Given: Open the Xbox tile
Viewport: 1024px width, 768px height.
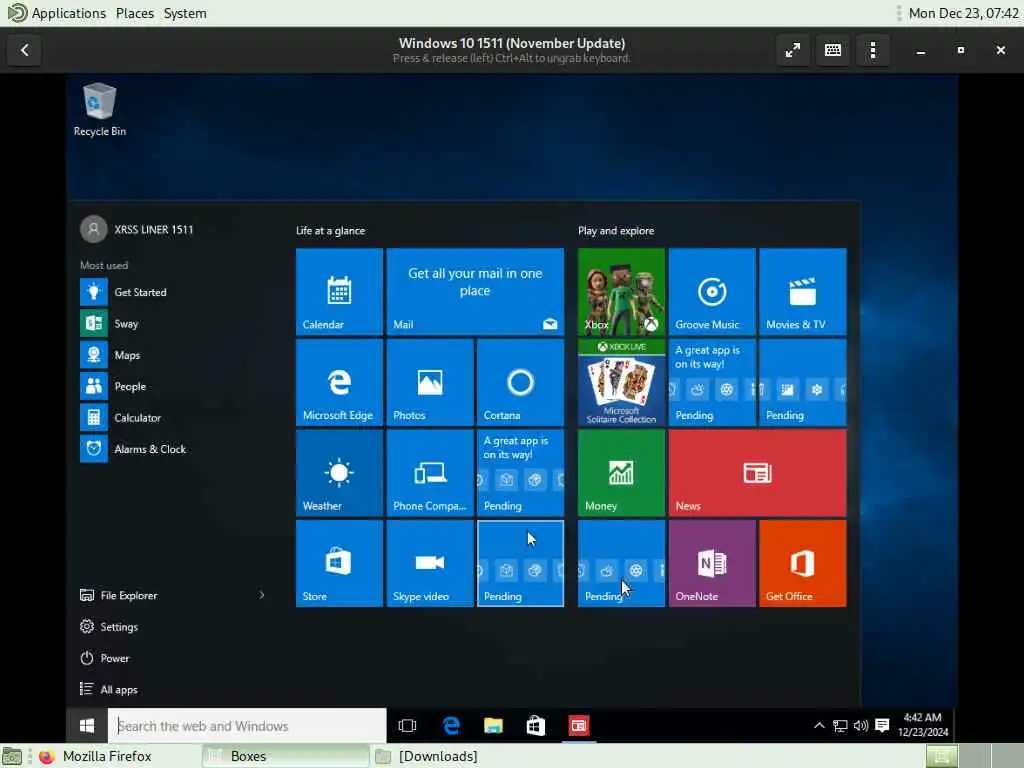Looking at the screenshot, I should (x=621, y=291).
